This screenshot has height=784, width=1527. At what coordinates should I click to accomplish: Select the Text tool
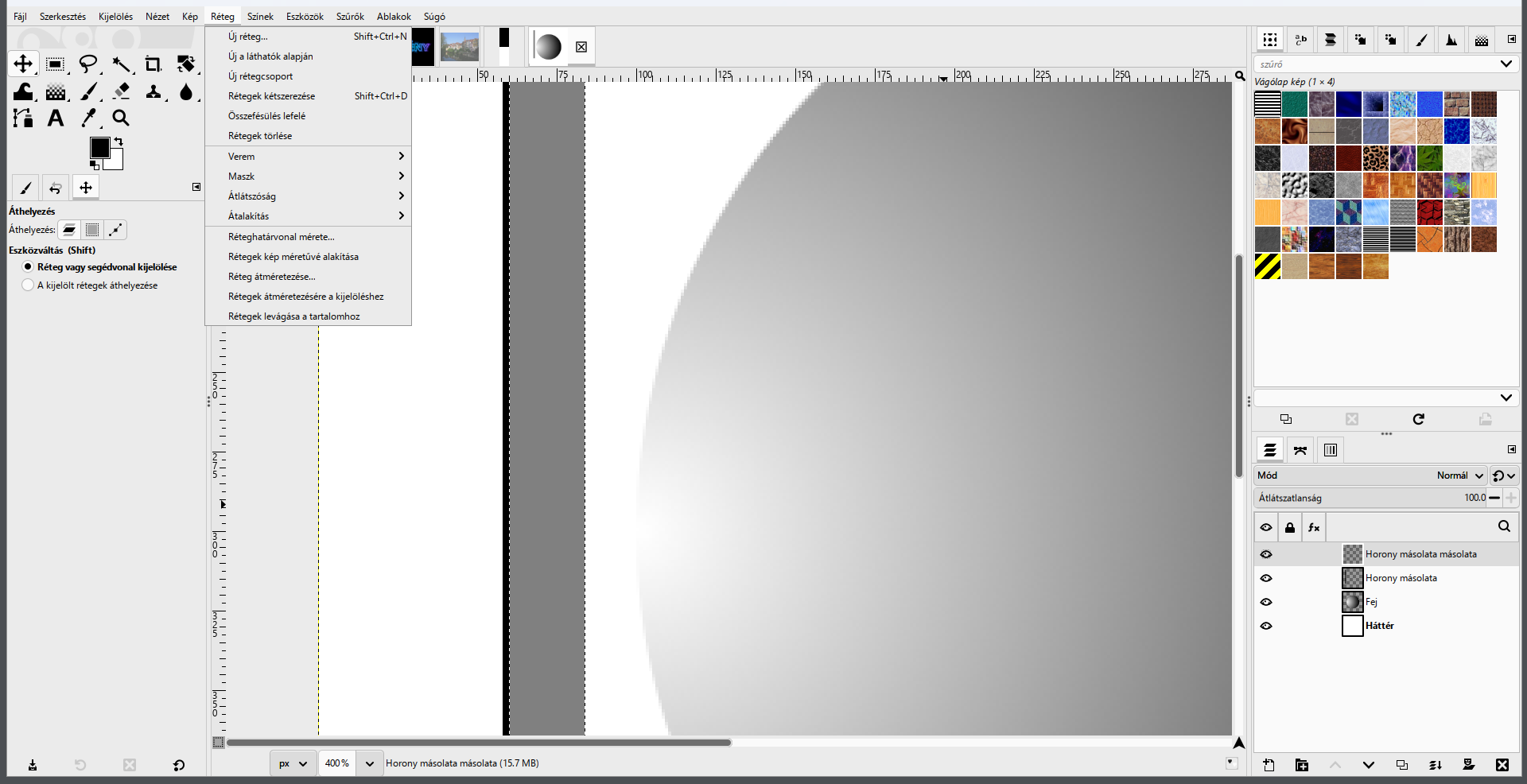click(x=55, y=118)
